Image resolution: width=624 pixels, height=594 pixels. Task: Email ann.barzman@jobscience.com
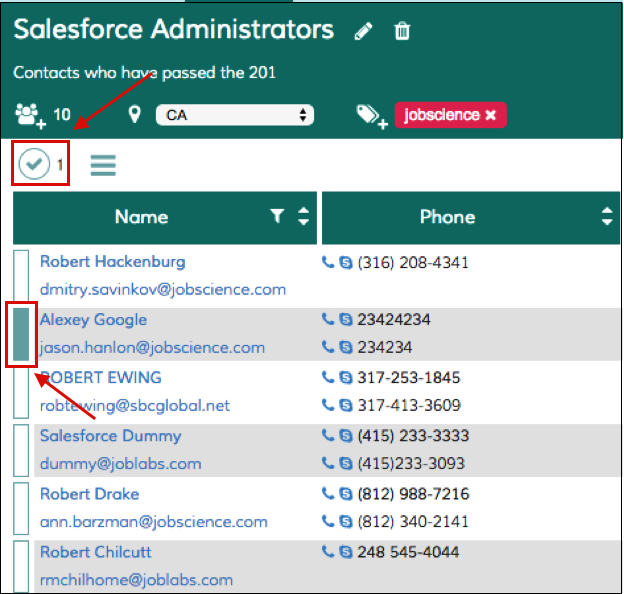tap(154, 522)
